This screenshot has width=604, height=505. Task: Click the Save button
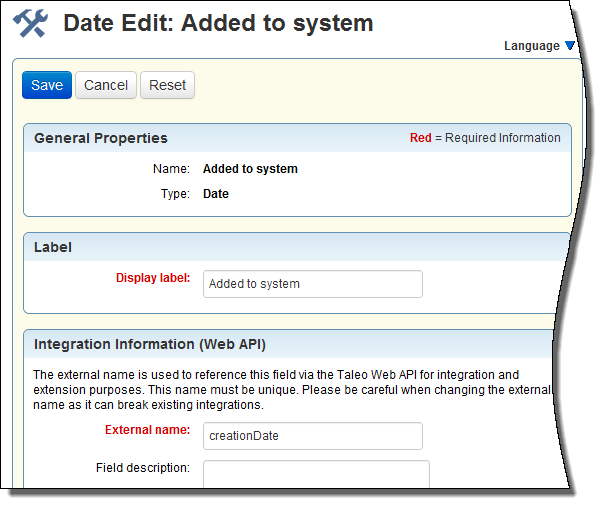click(x=47, y=85)
